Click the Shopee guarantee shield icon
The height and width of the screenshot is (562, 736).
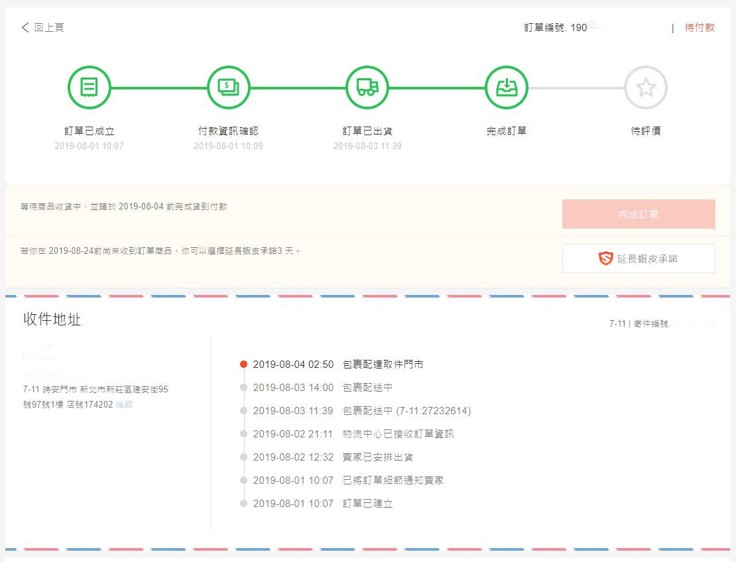[606, 259]
